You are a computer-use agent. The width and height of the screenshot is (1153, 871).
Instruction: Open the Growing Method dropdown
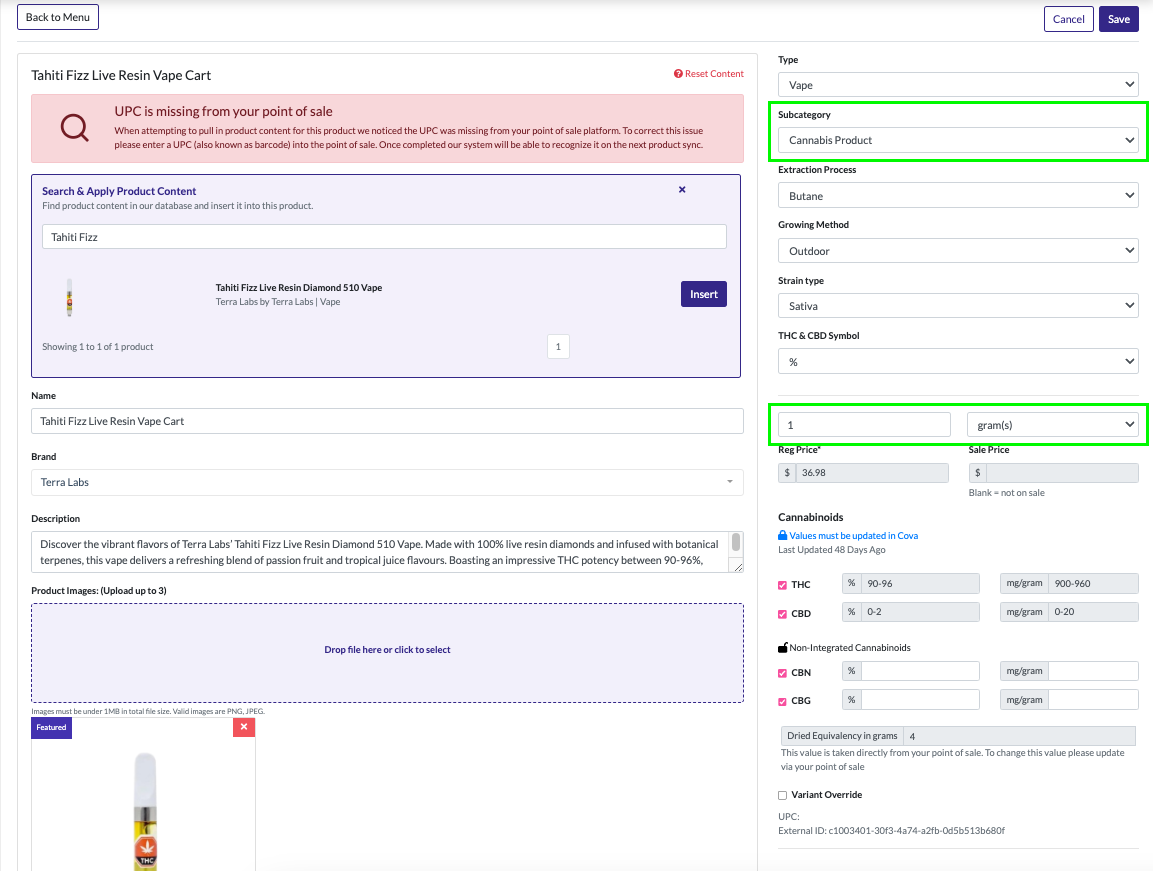pyautogui.click(x=958, y=251)
